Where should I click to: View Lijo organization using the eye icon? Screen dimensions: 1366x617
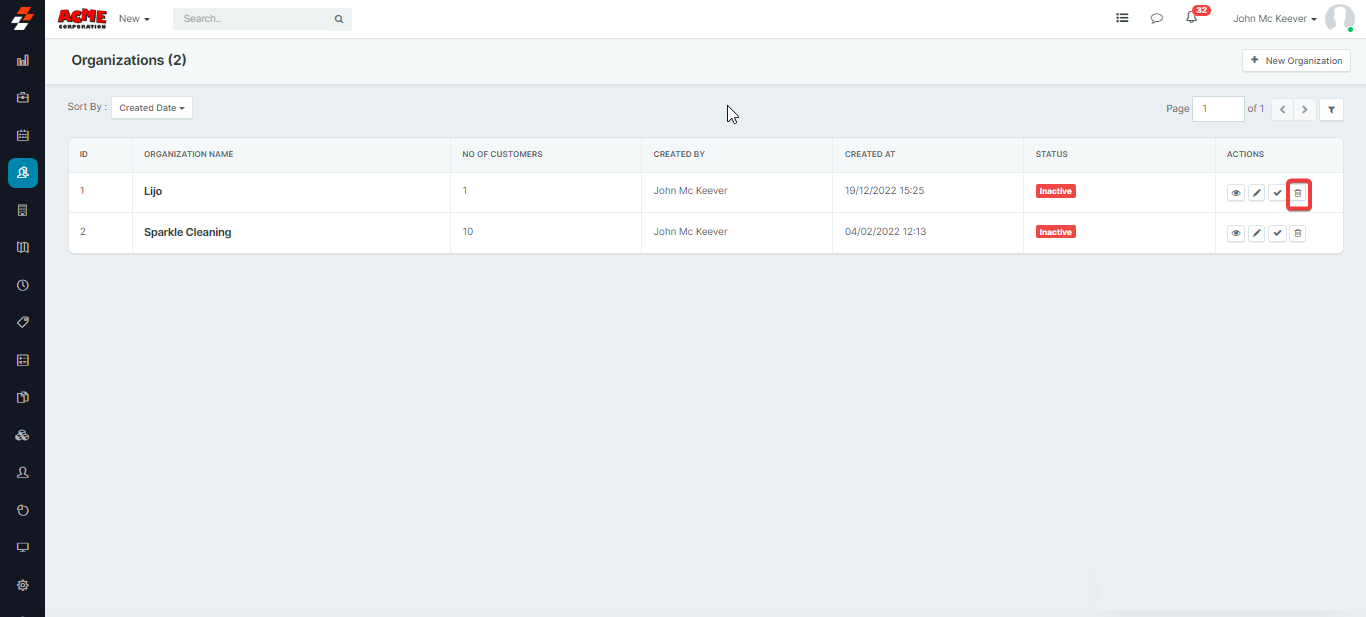tap(1236, 193)
